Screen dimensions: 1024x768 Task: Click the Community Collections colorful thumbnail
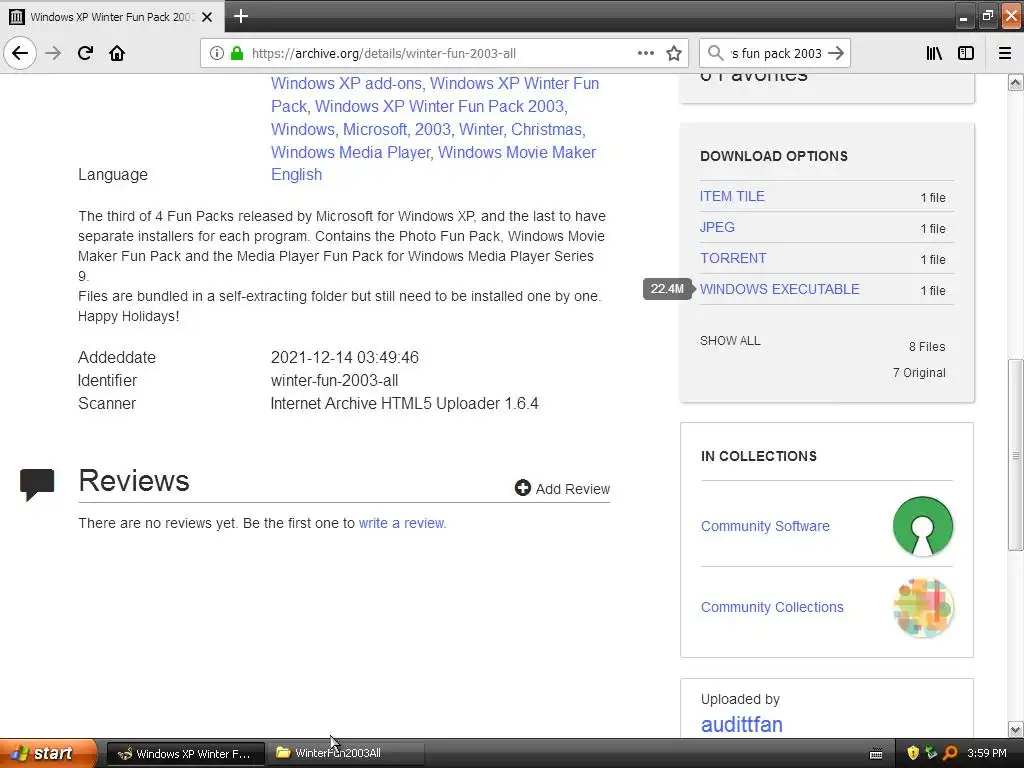point(922,607)
